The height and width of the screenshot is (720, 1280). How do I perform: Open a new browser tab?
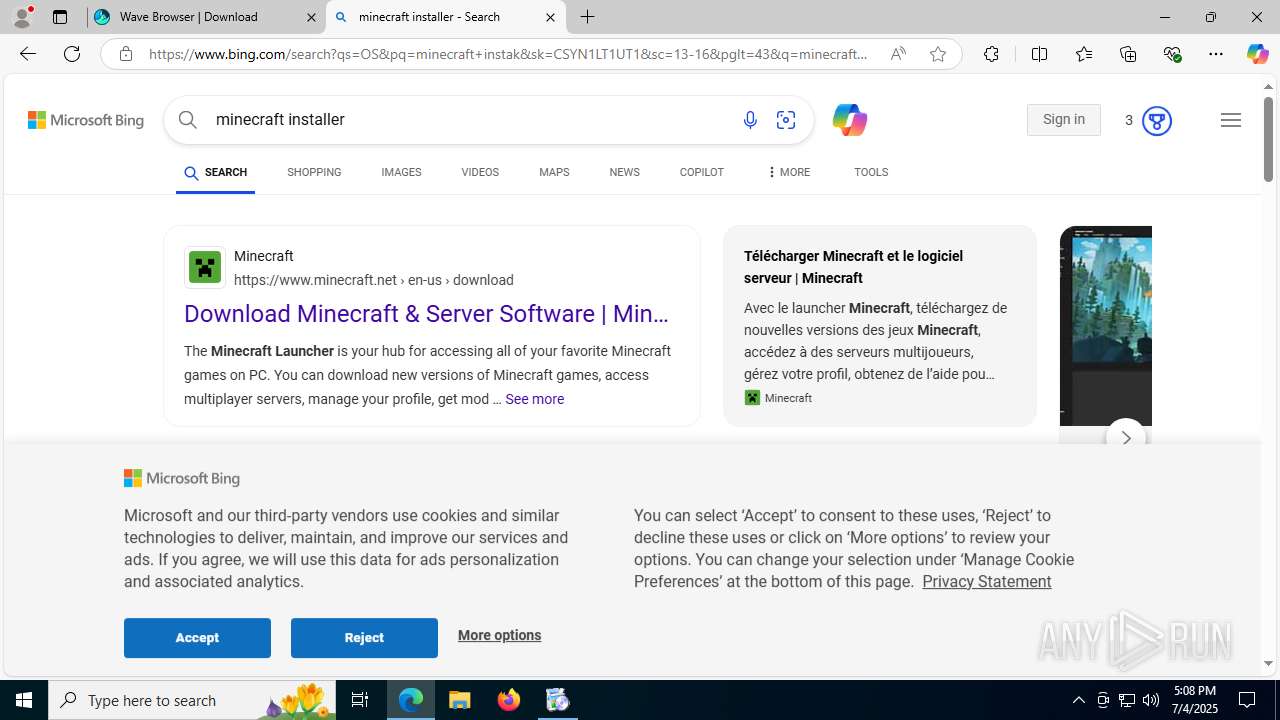588,17
